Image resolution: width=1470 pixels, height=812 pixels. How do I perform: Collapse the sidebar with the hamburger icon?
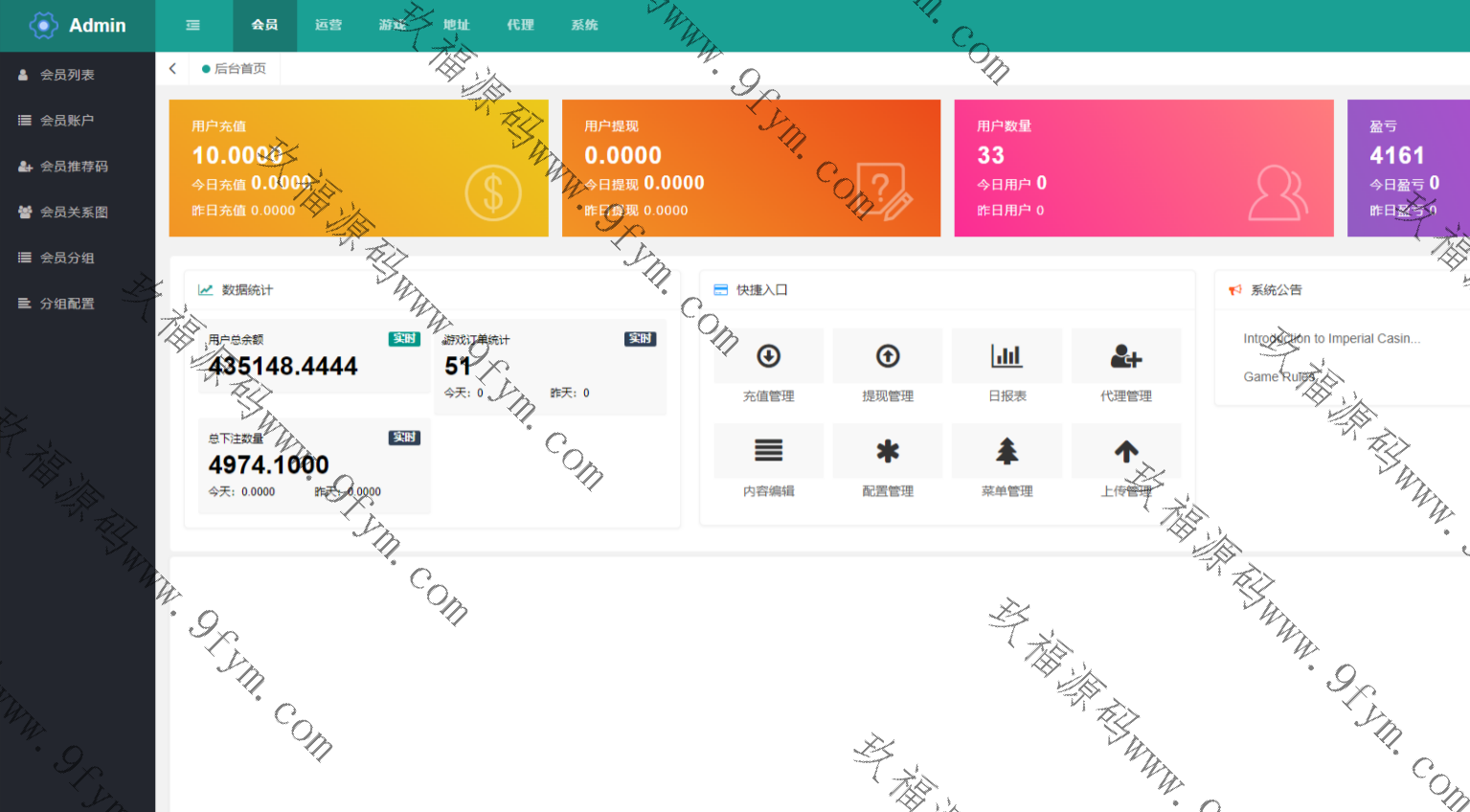coord(192,25)
